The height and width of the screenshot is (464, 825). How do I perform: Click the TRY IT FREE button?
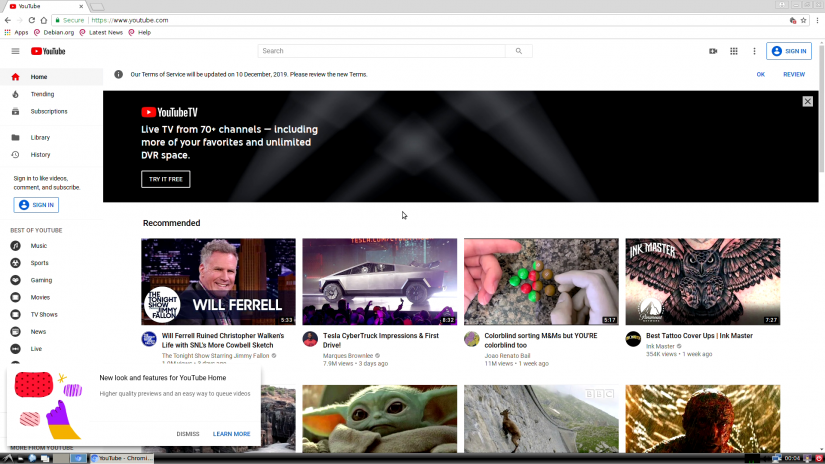point(165,179)
